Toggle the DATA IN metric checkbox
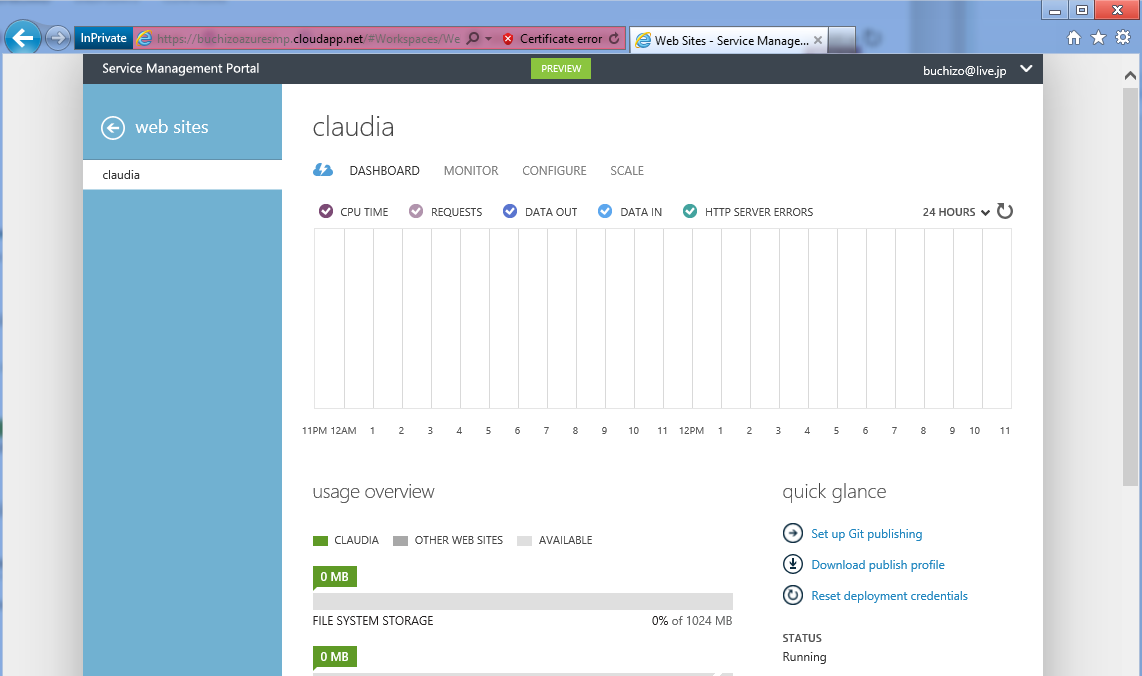 coord(605,211)
